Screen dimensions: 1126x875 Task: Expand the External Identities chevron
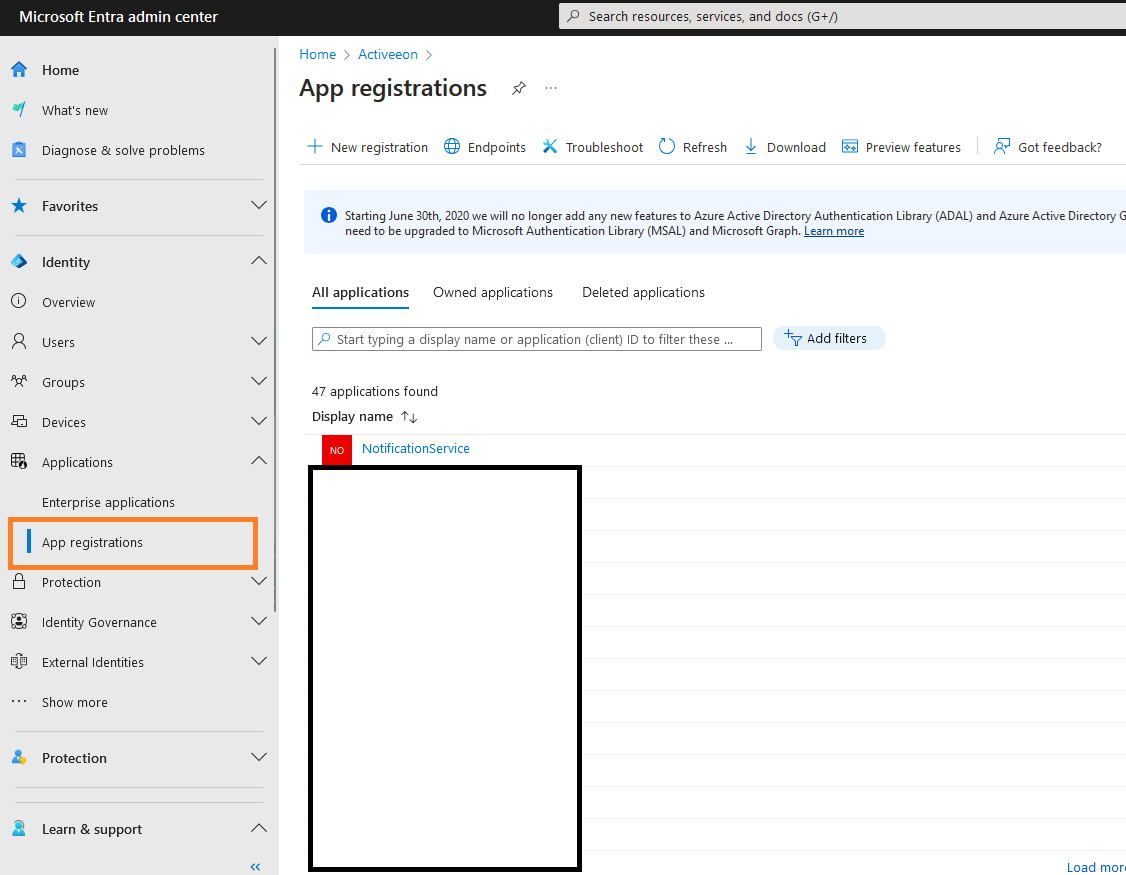click(259, 661)
